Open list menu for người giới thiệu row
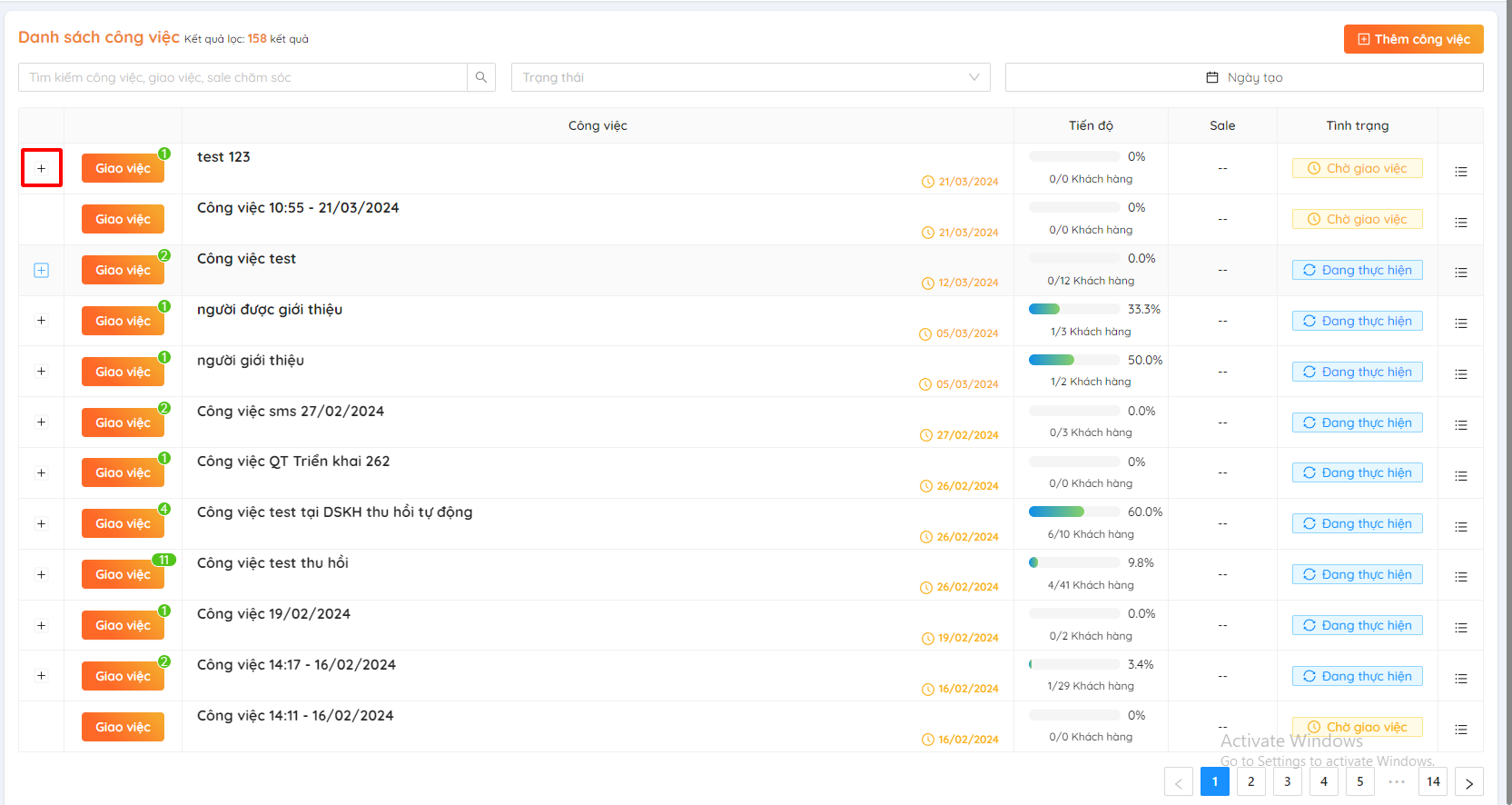Viewport: 1512px width, 805px height. click(x=1460, y=374)
